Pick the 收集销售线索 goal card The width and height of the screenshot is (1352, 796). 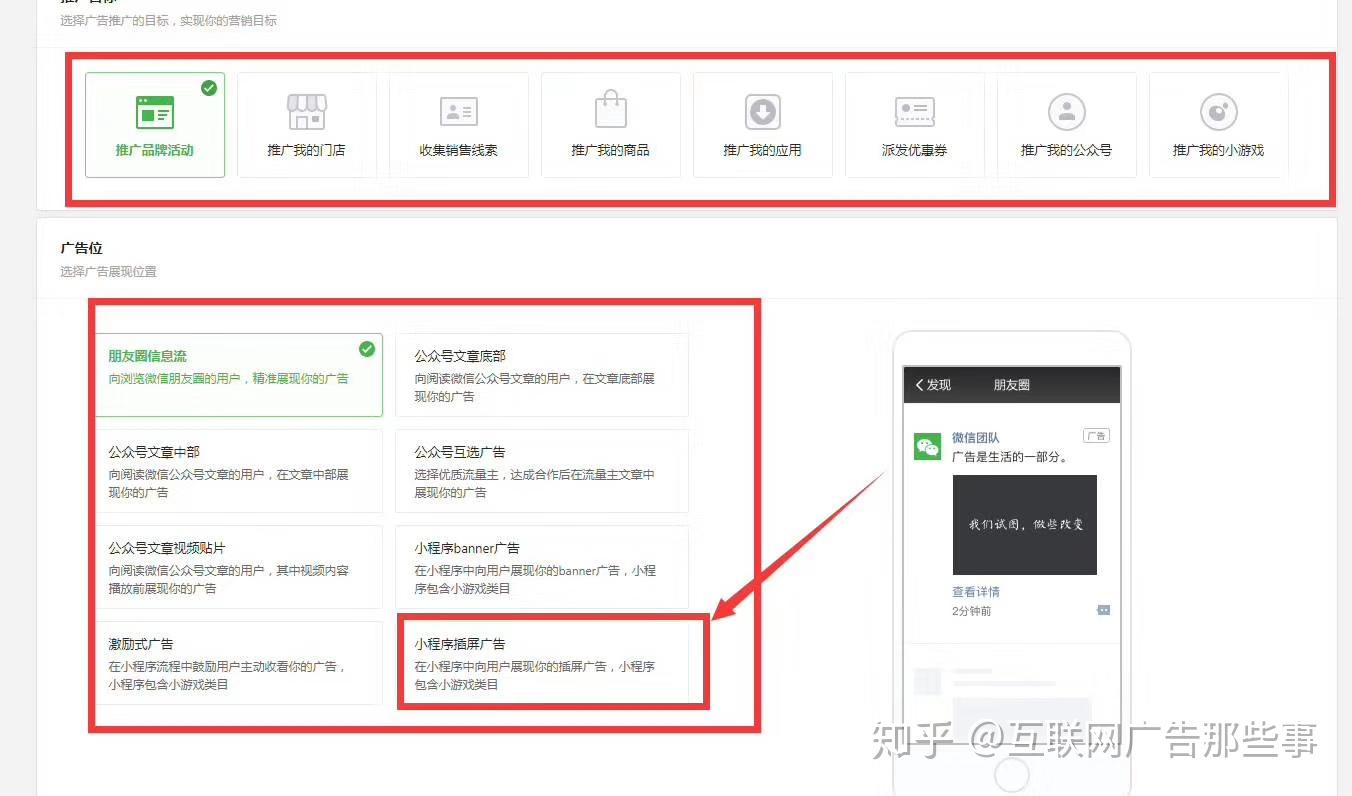(459, 125)
